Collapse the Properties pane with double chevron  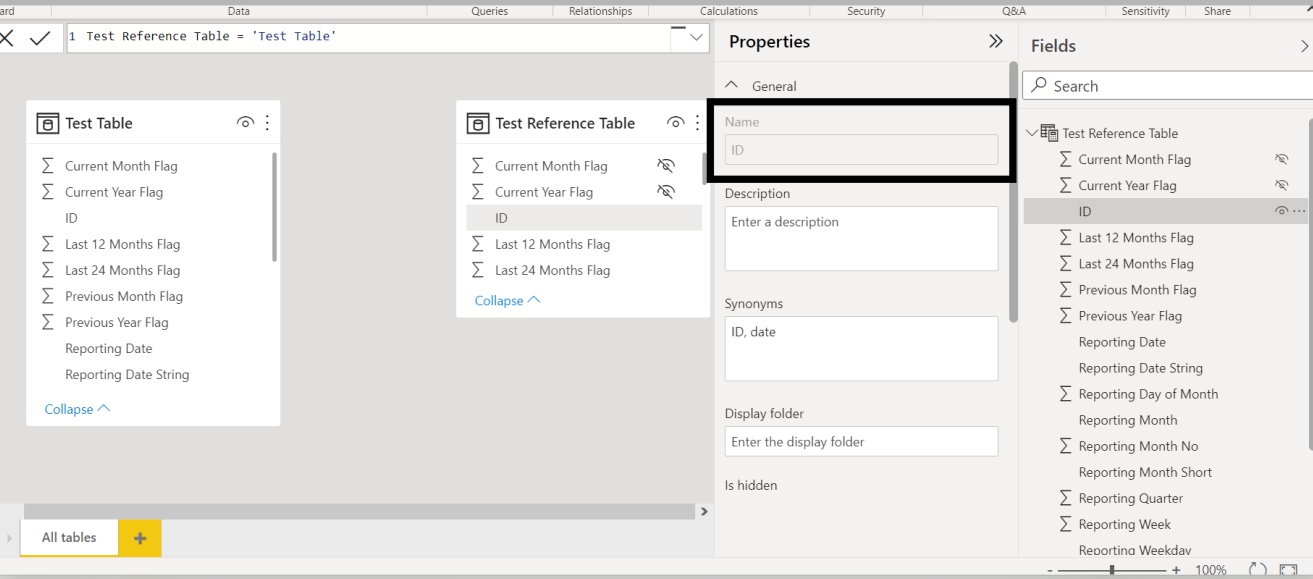pos(995,42)
